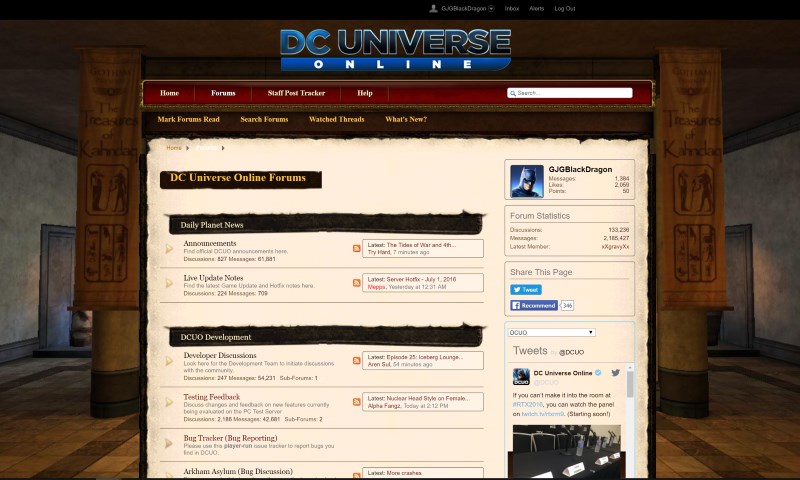Open latest thread Nuclear Head Style on Female
Viewport: 800px width, 480px height.
[429, 398]
